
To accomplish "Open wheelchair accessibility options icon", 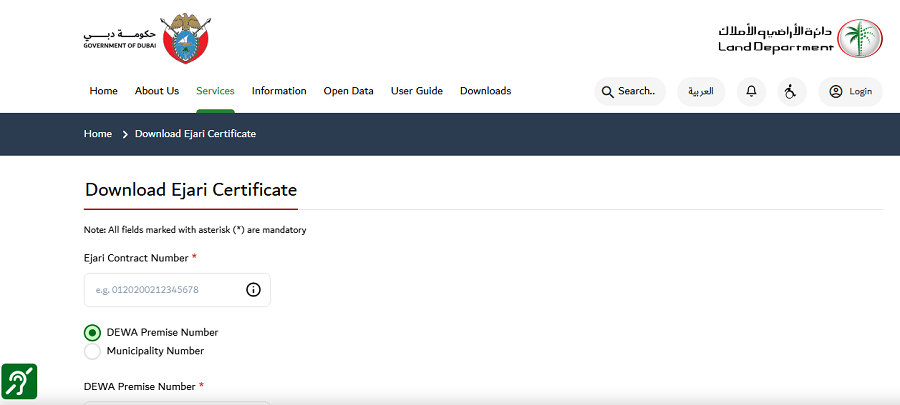I will 791,91.
